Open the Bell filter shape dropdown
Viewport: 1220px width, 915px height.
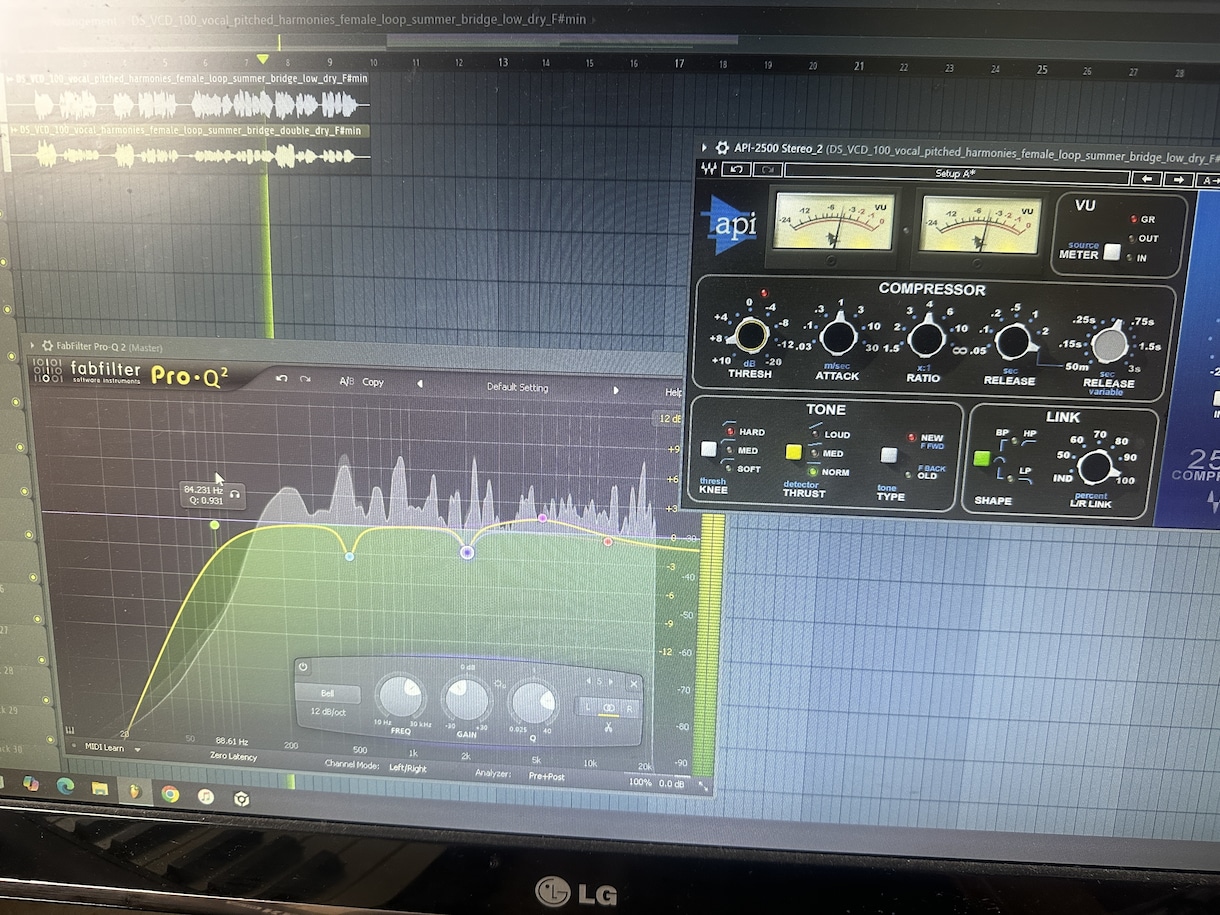[x=327, y=693]
